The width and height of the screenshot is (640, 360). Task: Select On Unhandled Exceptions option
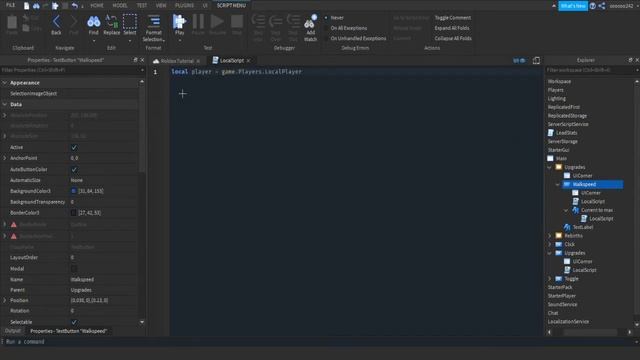[x=356, y=38]
